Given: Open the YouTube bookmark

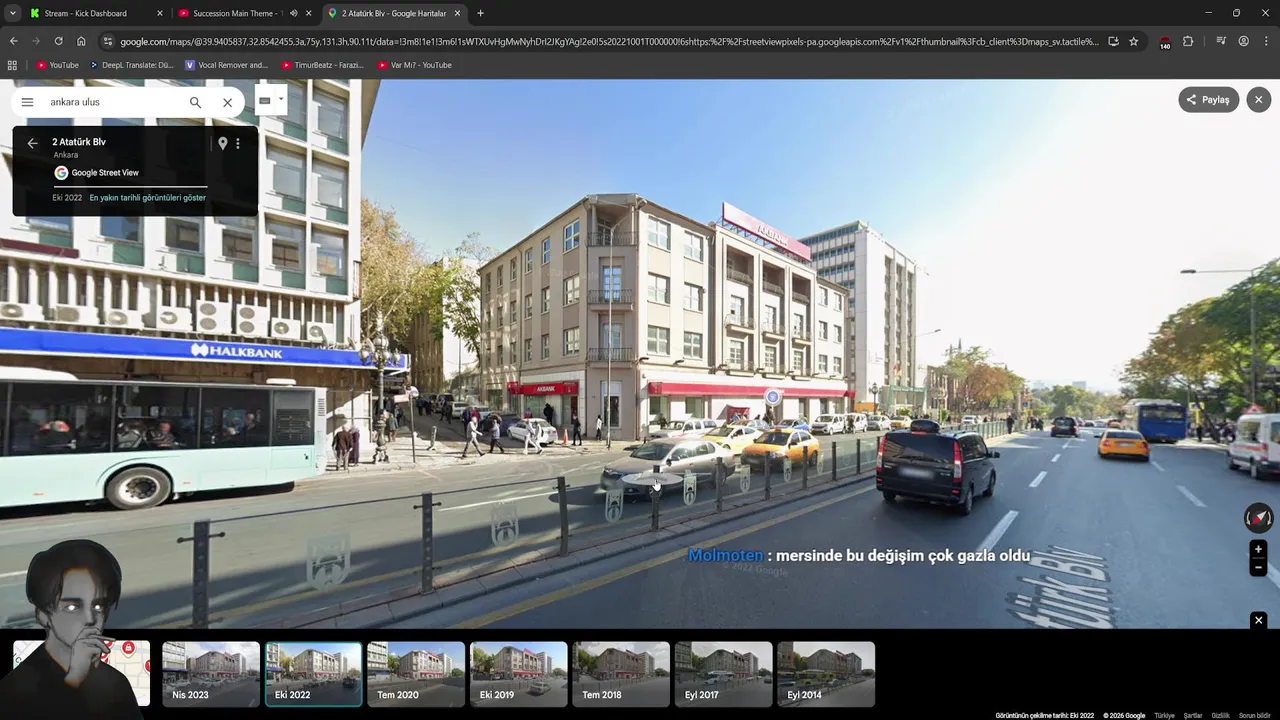Looking at the screenshot, I should pyautogui.click(x=57, y=65).
